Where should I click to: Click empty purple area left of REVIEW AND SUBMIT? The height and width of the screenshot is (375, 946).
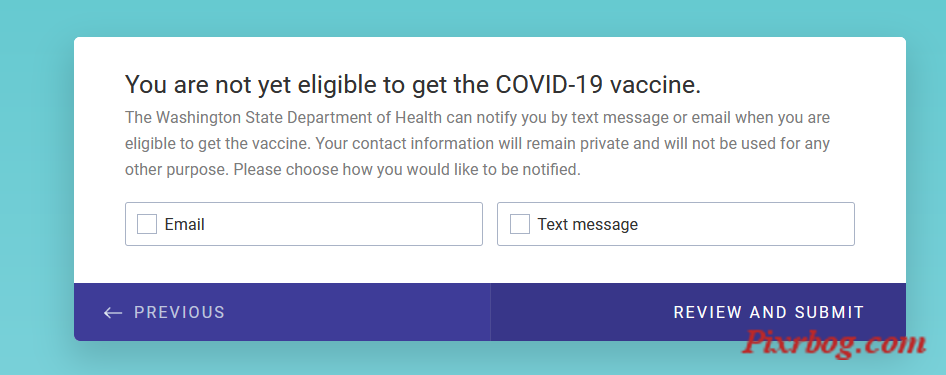[x=579, y=312]
